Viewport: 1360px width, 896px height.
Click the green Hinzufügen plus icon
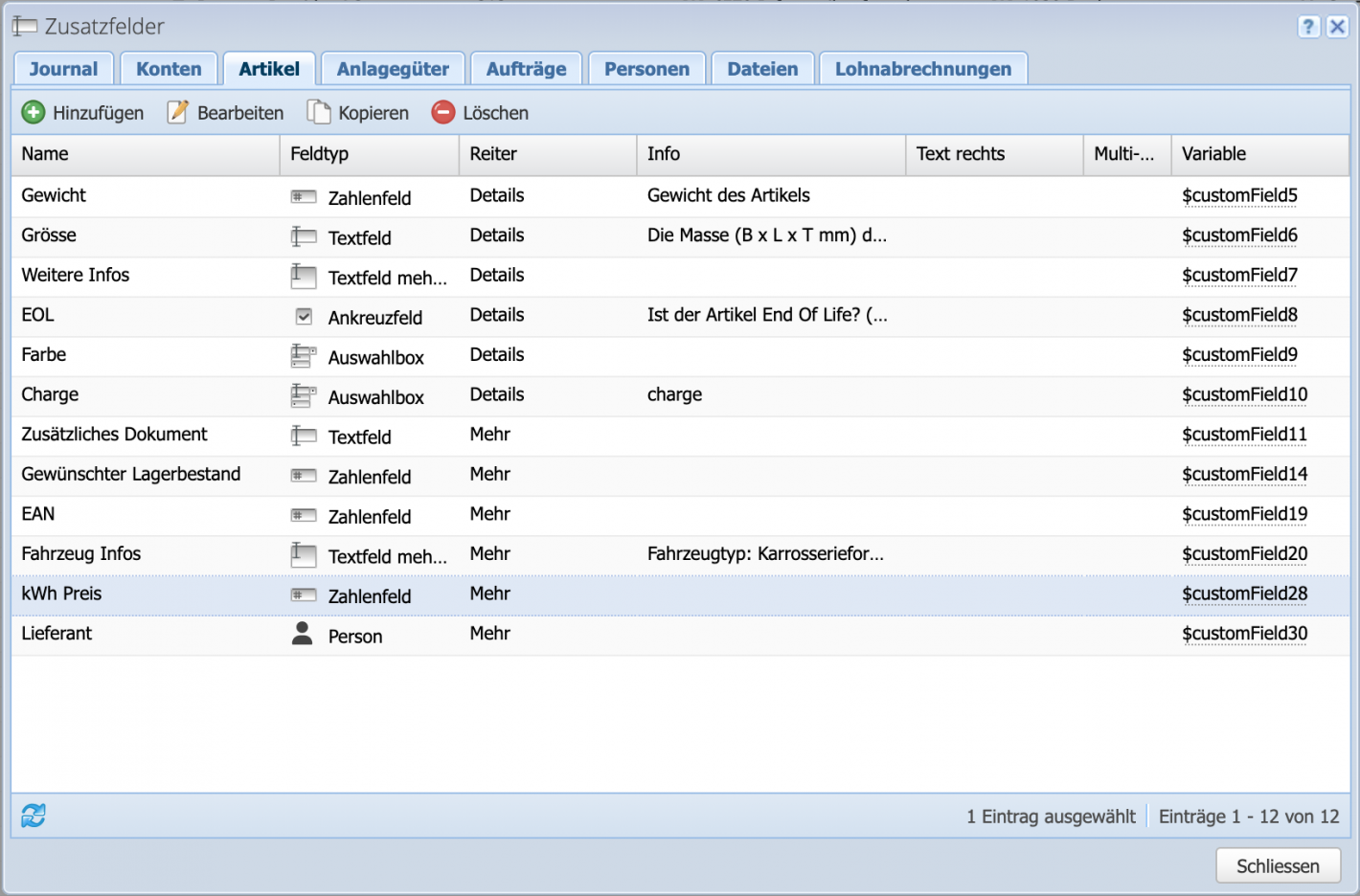pos(34,112)
